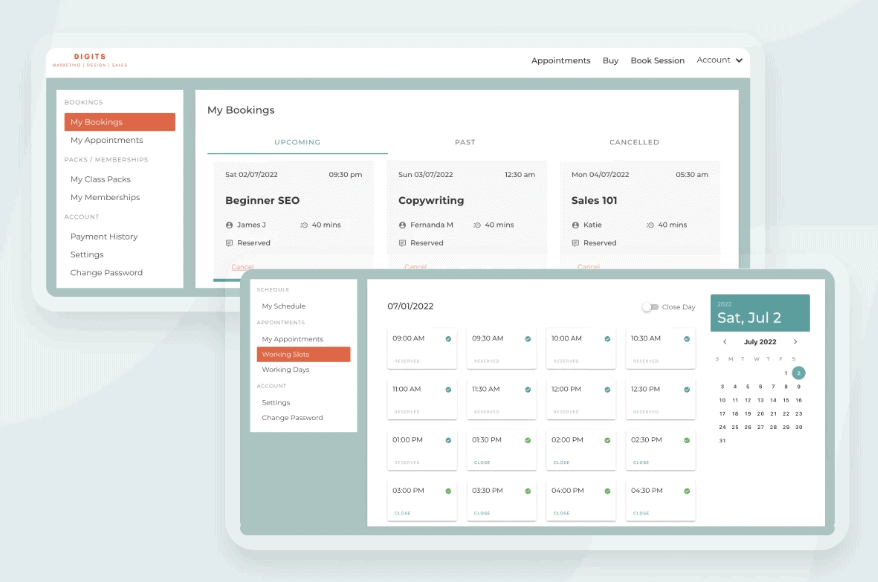Expand the Account dropdown in the header
The width and height of the screenshot is (878, 582).
coord(720,60)
